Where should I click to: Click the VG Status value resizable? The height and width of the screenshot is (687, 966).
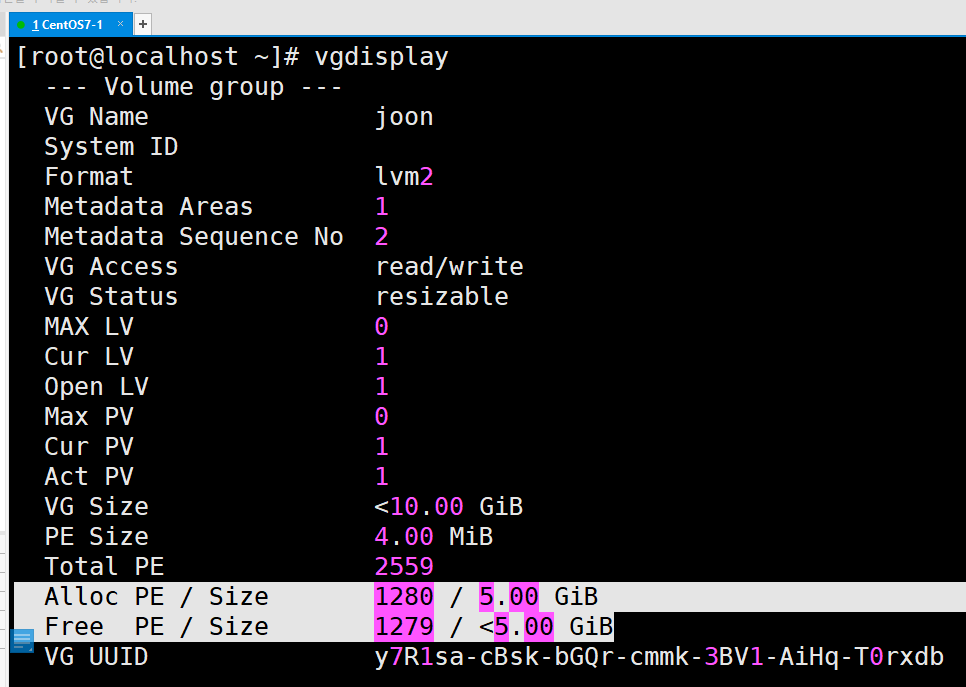(x=441, y=296)
